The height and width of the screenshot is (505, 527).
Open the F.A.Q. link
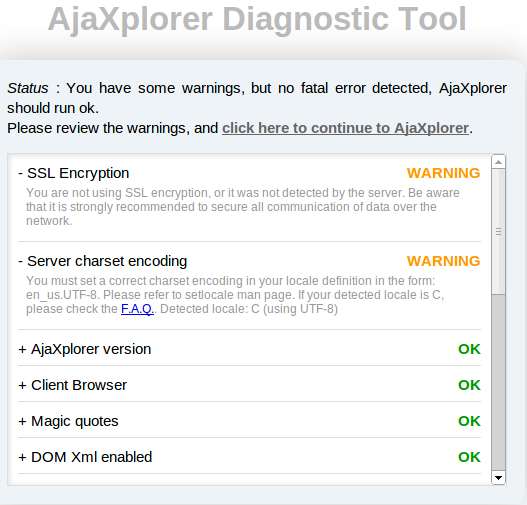[137, 309]
